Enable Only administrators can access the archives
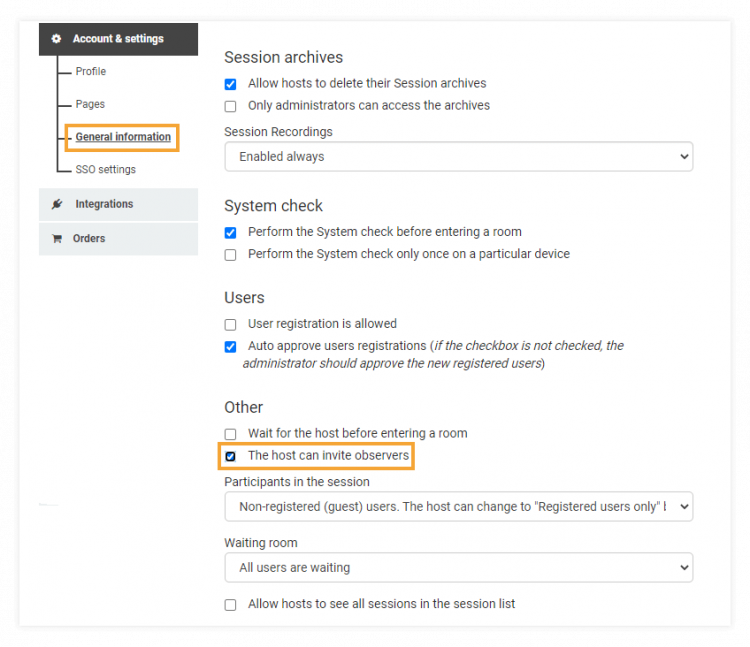 coord(231,106)
